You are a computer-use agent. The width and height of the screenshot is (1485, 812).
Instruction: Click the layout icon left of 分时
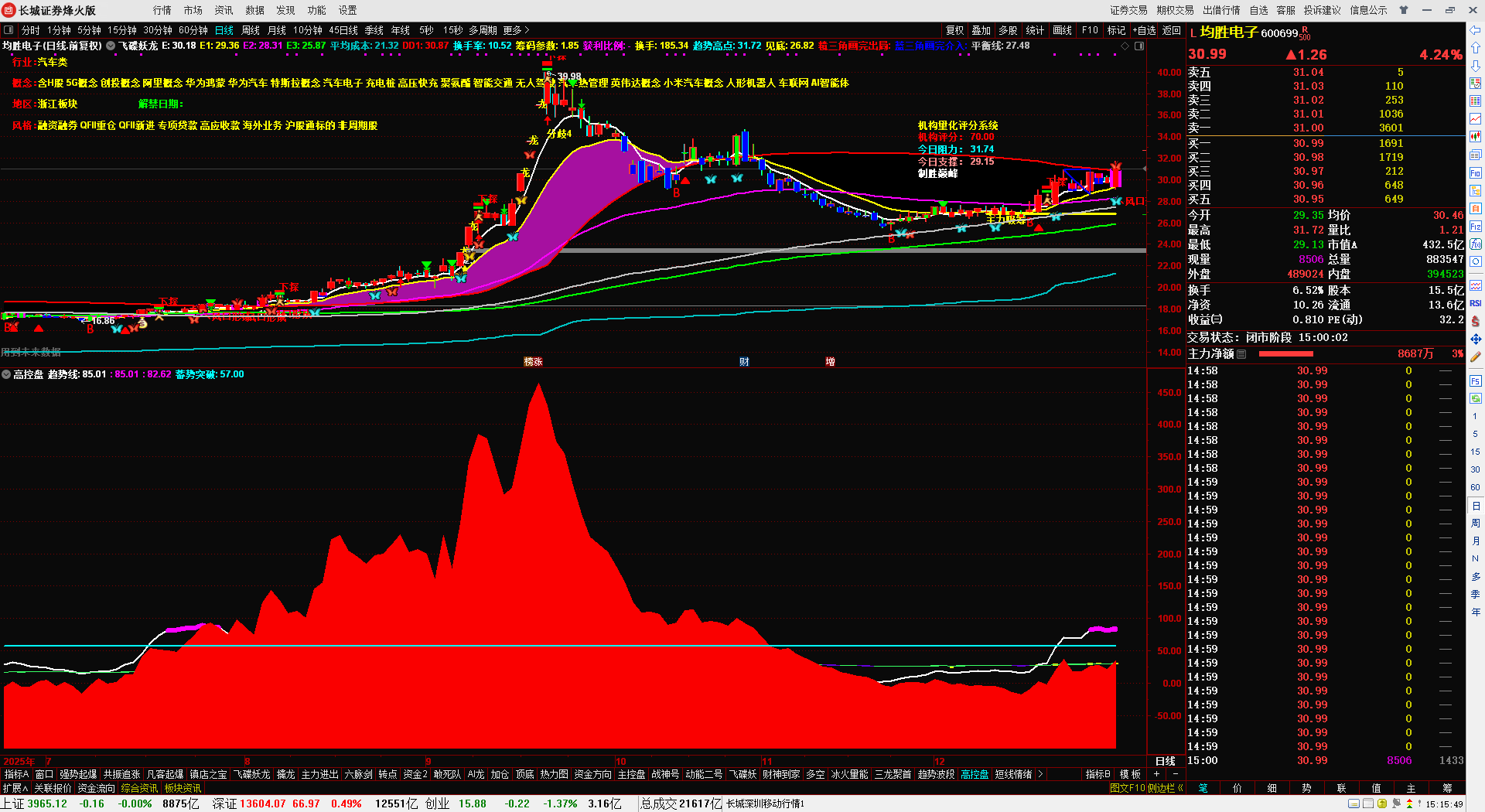[9, 30]
